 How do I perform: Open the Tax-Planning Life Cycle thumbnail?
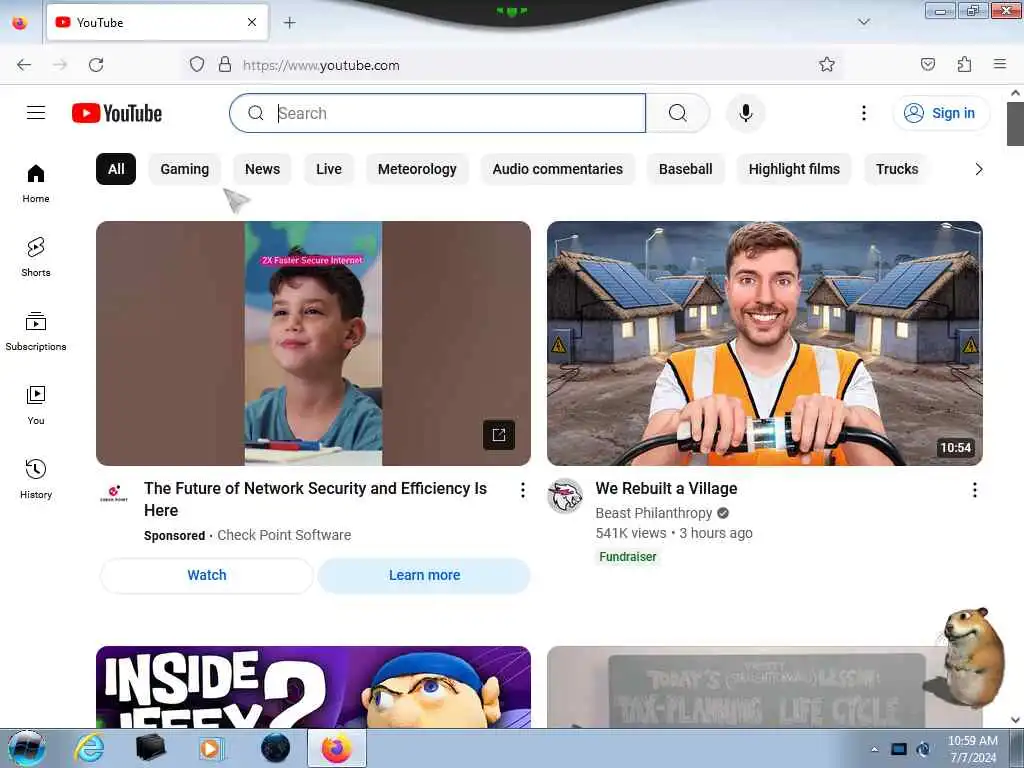point(765,687)
